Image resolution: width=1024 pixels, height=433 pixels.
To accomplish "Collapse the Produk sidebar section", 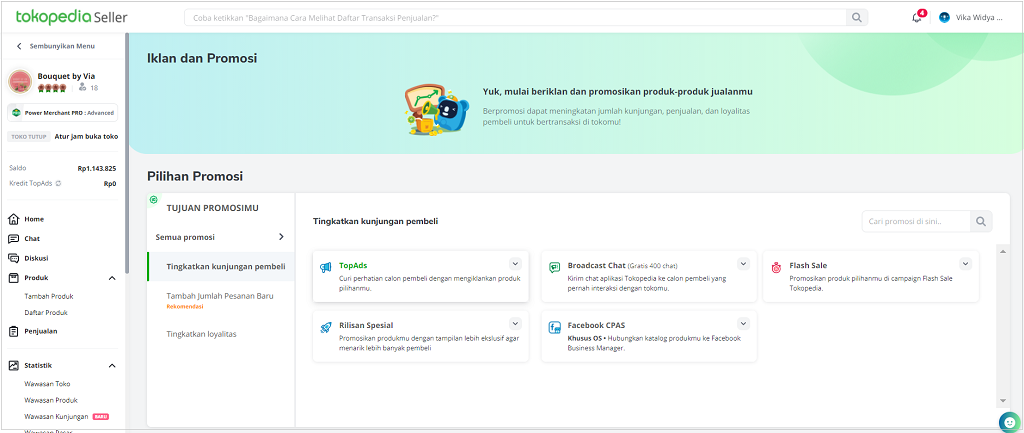I will 112,278.
